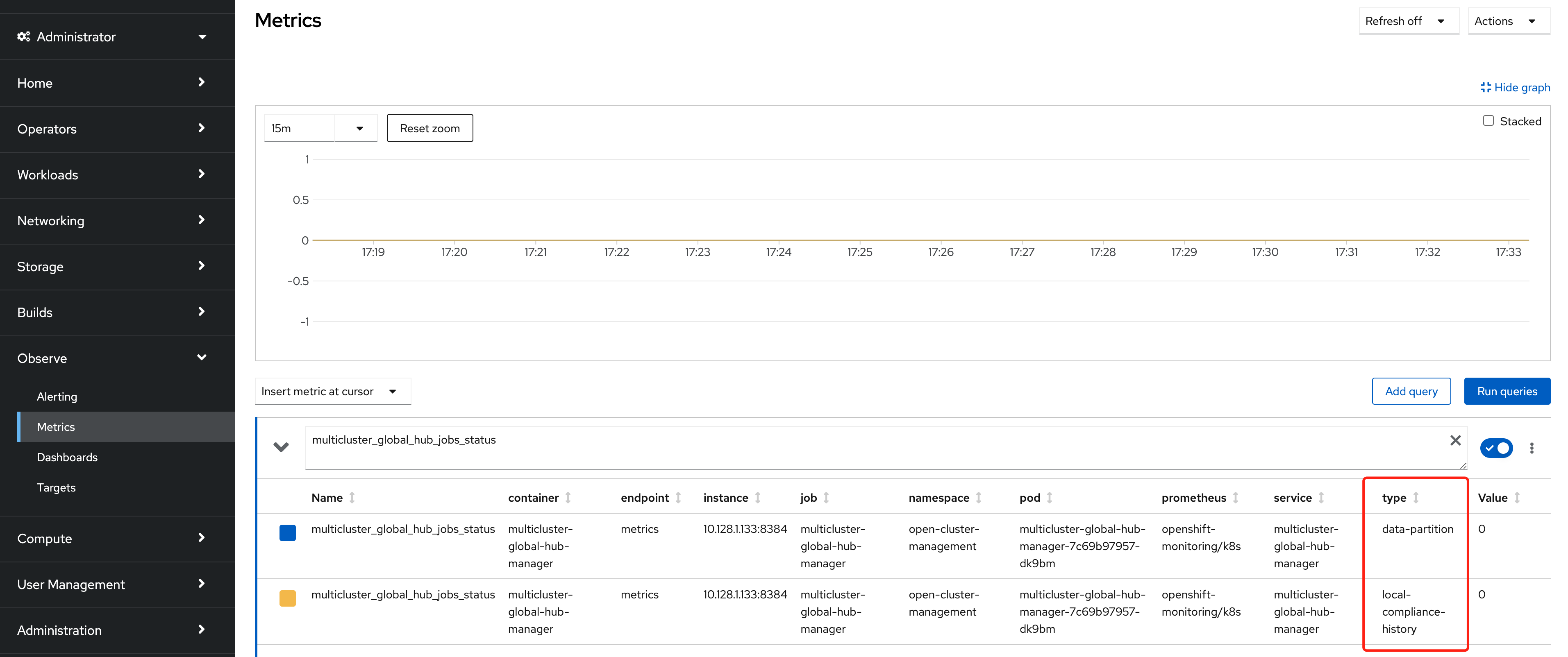The image size is (1568, 657).
Task: Expand the Operators navigation section
Action: point(118,129)
